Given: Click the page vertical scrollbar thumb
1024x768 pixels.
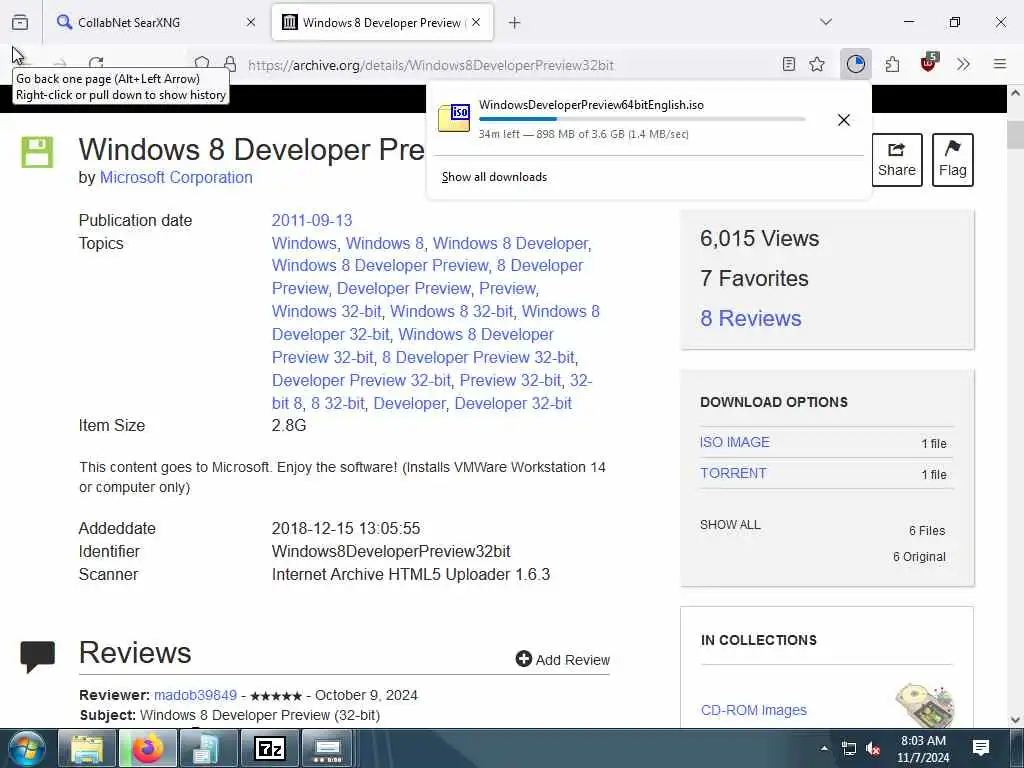Looking at the screenshot, I should coord(1016,135).
